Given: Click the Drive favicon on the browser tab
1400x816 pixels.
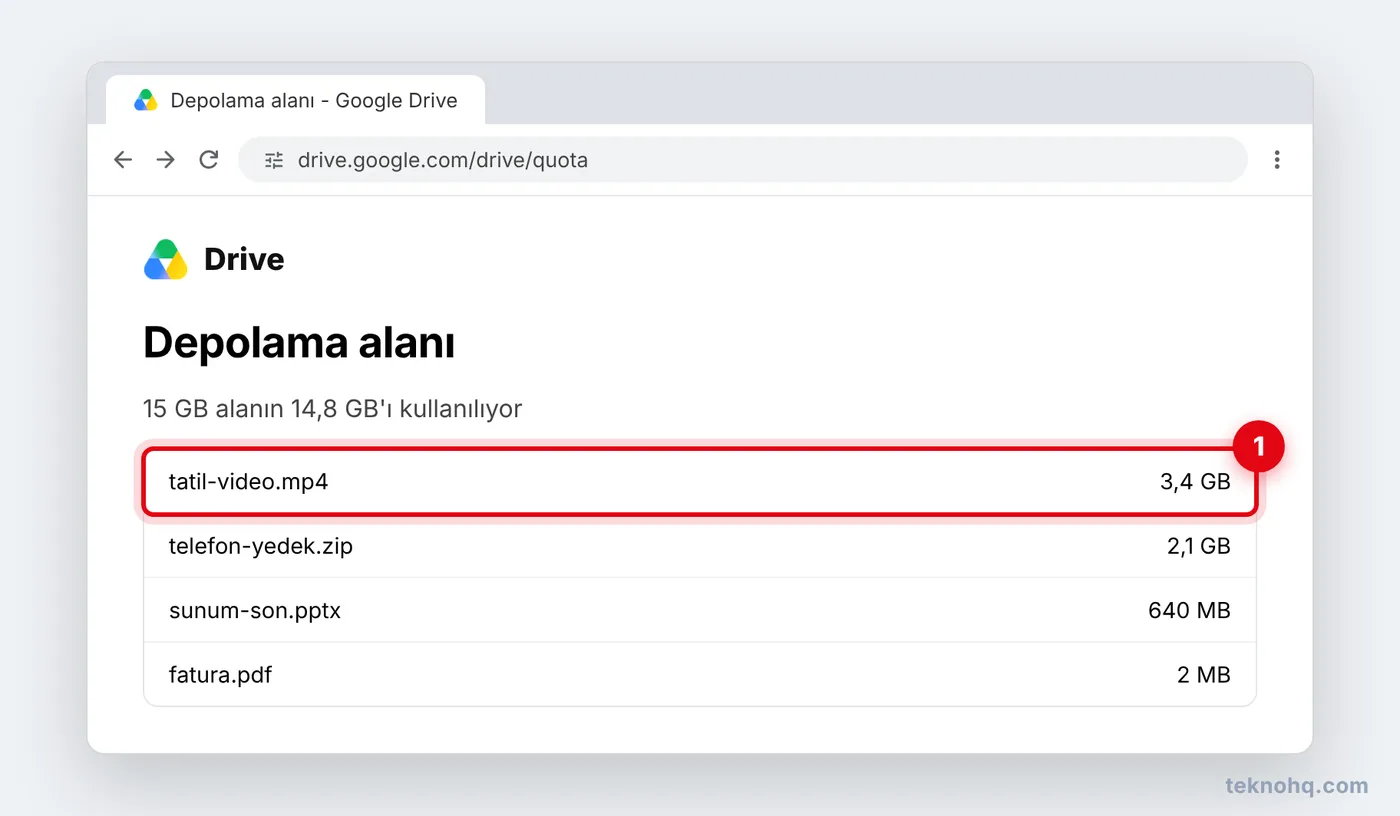Looking at the screenshot, I should (146, 100).
